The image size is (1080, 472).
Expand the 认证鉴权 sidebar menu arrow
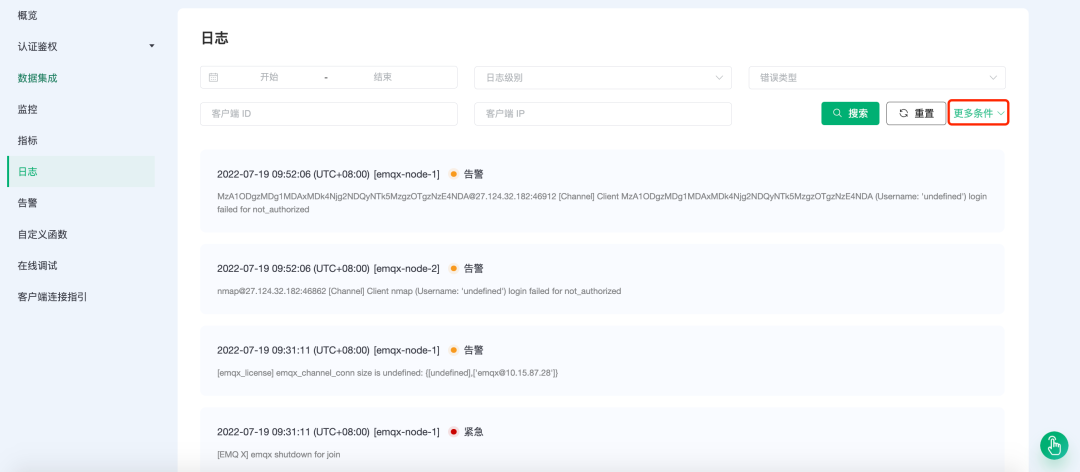(x=152, y=46)
